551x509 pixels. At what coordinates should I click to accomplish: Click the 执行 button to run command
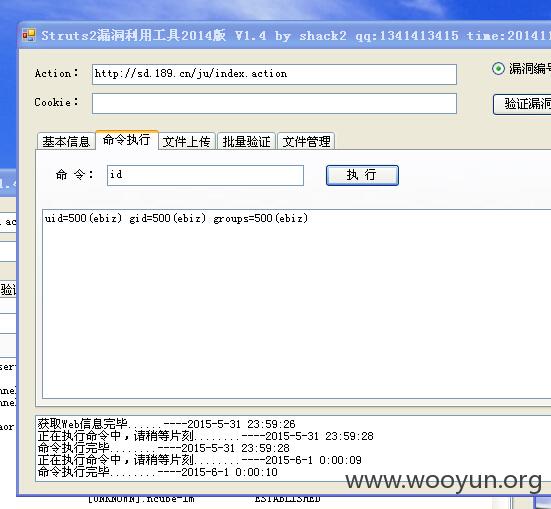click(362, 175)
